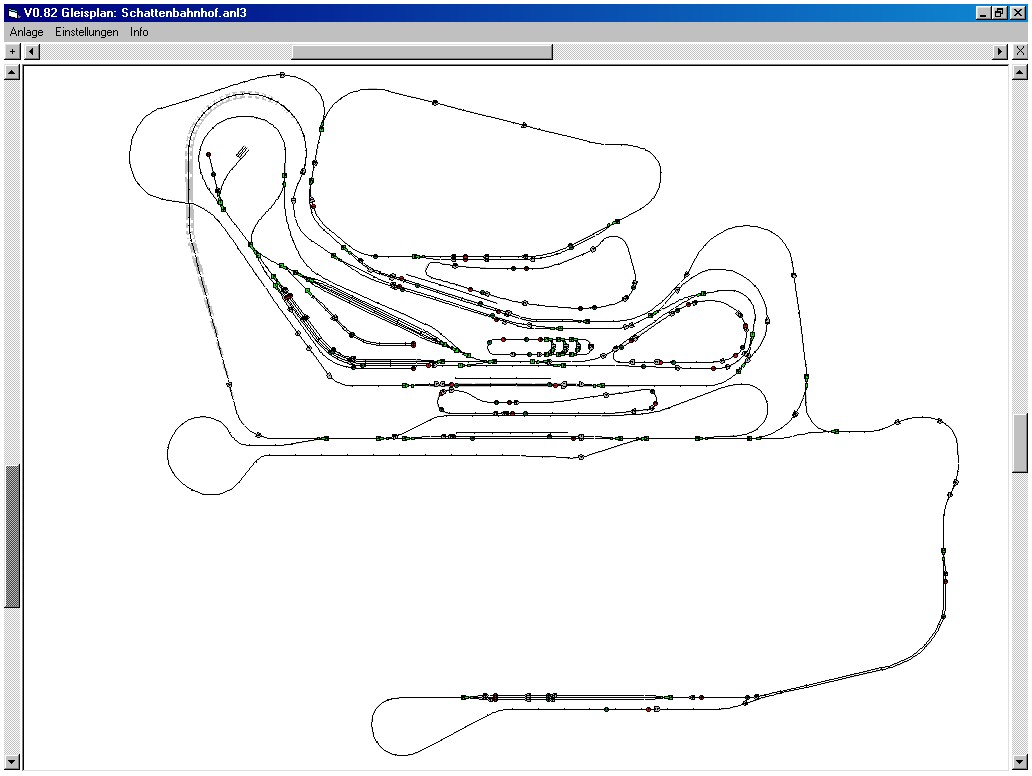The height and width of the screenshot is (776, 1032).
Task: Click the application icon in the title bar
Action: coord(13,12)
